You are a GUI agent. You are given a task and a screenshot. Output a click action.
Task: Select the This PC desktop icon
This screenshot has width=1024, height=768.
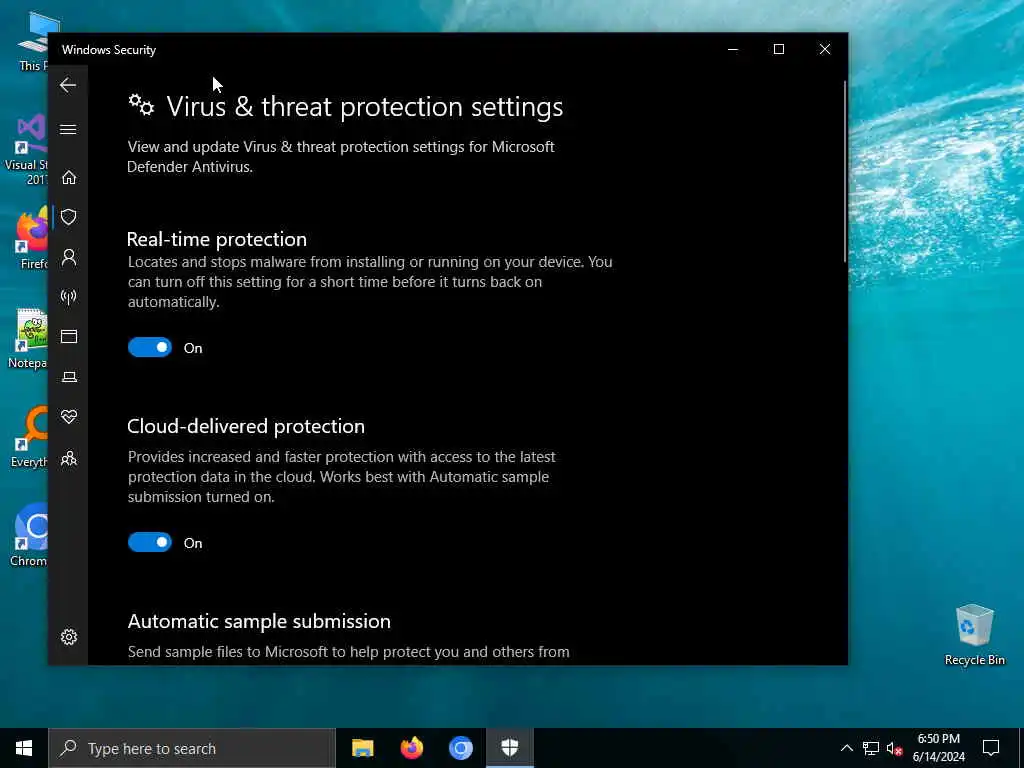[x=33, y=42]
